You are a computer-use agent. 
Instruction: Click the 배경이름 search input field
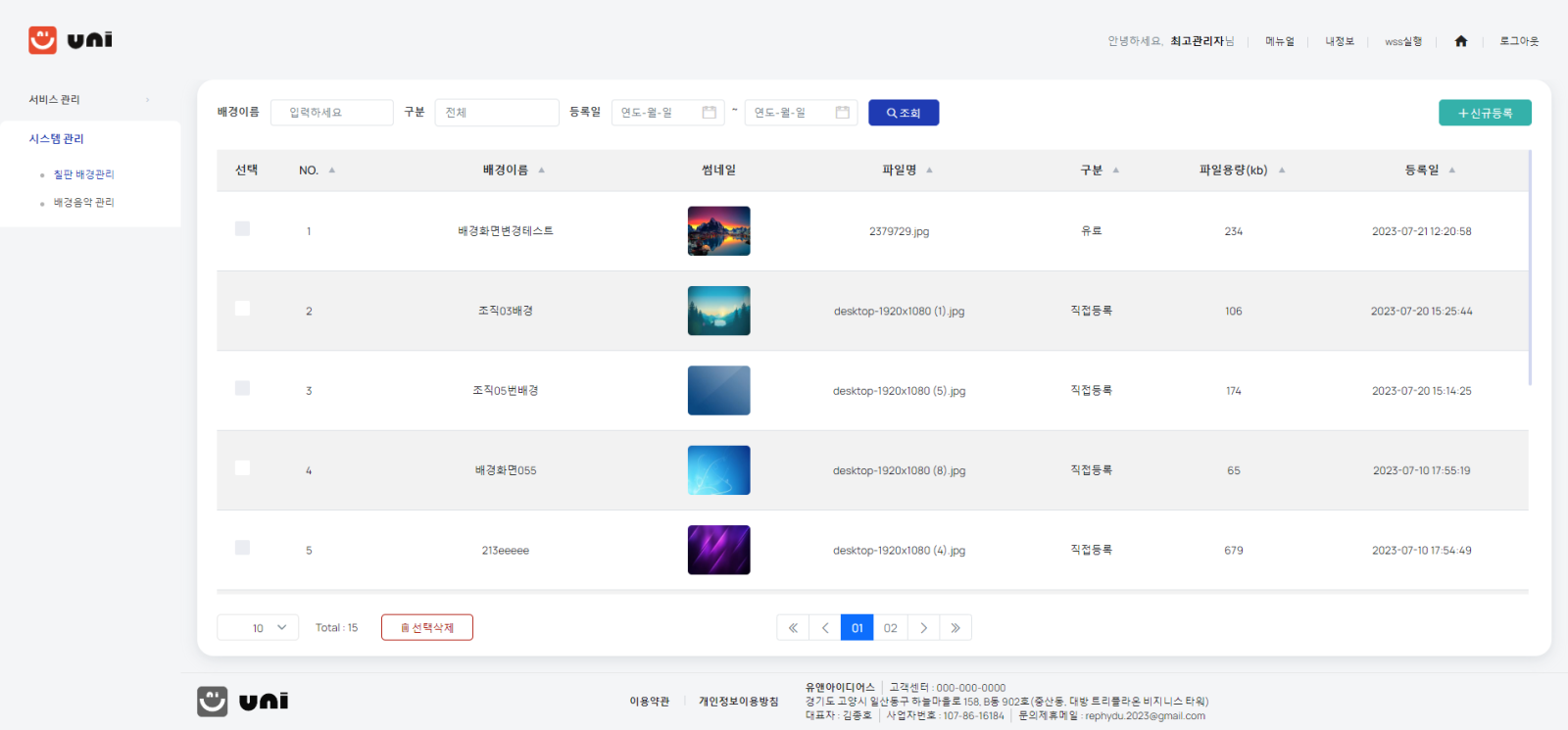331,113
